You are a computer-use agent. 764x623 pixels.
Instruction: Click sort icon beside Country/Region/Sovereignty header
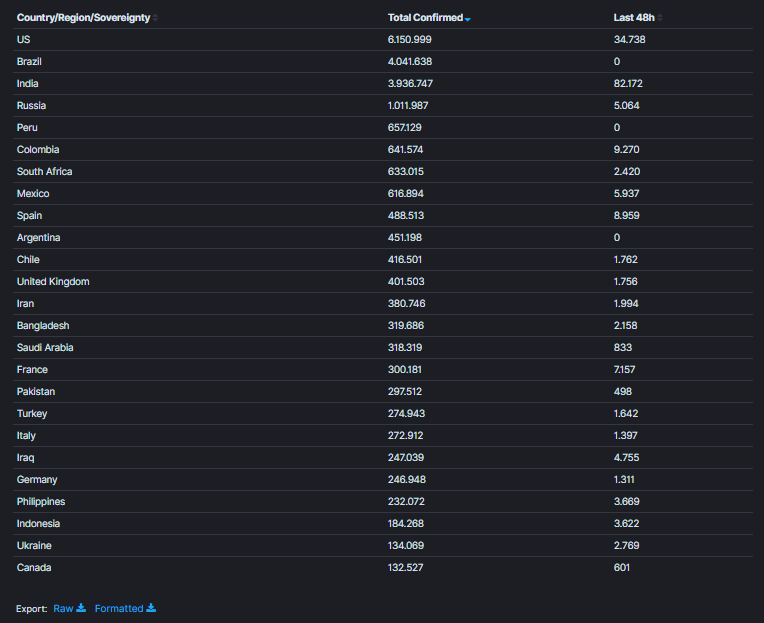pyautogui.click(x=155, y=18)
